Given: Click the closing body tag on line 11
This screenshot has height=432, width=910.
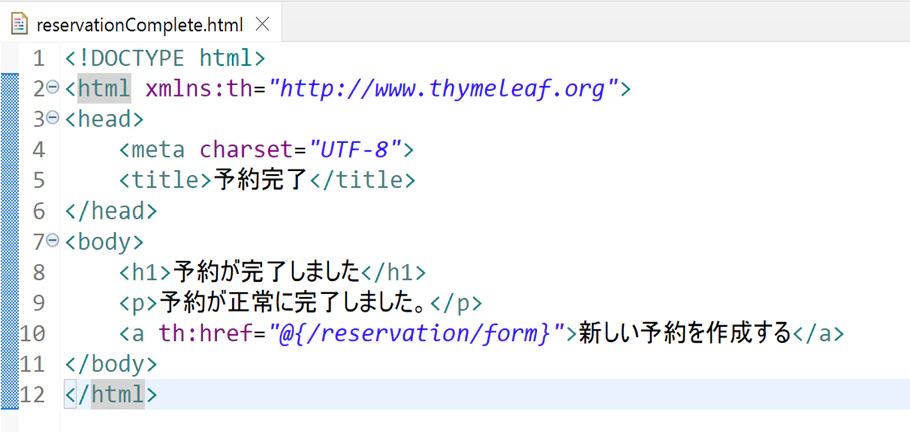Looking at the screenshot, I should point(111,364).
